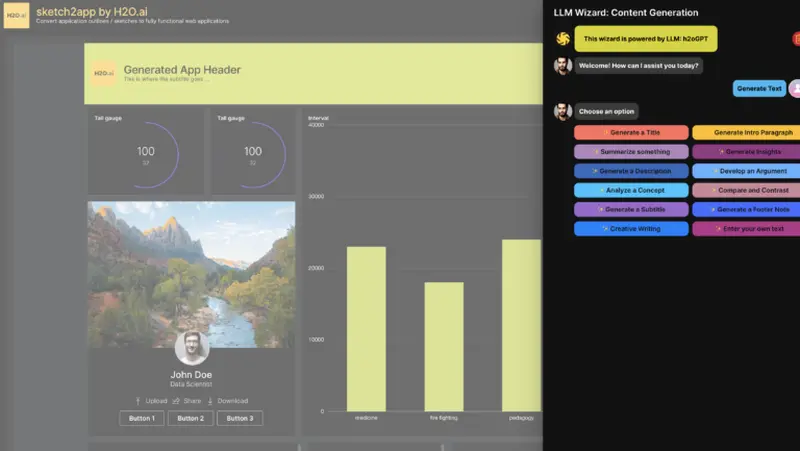Click the Upload link on profile card
Image resolution: width=800 pixels, height=451 pixels.
tap(156, 401)
